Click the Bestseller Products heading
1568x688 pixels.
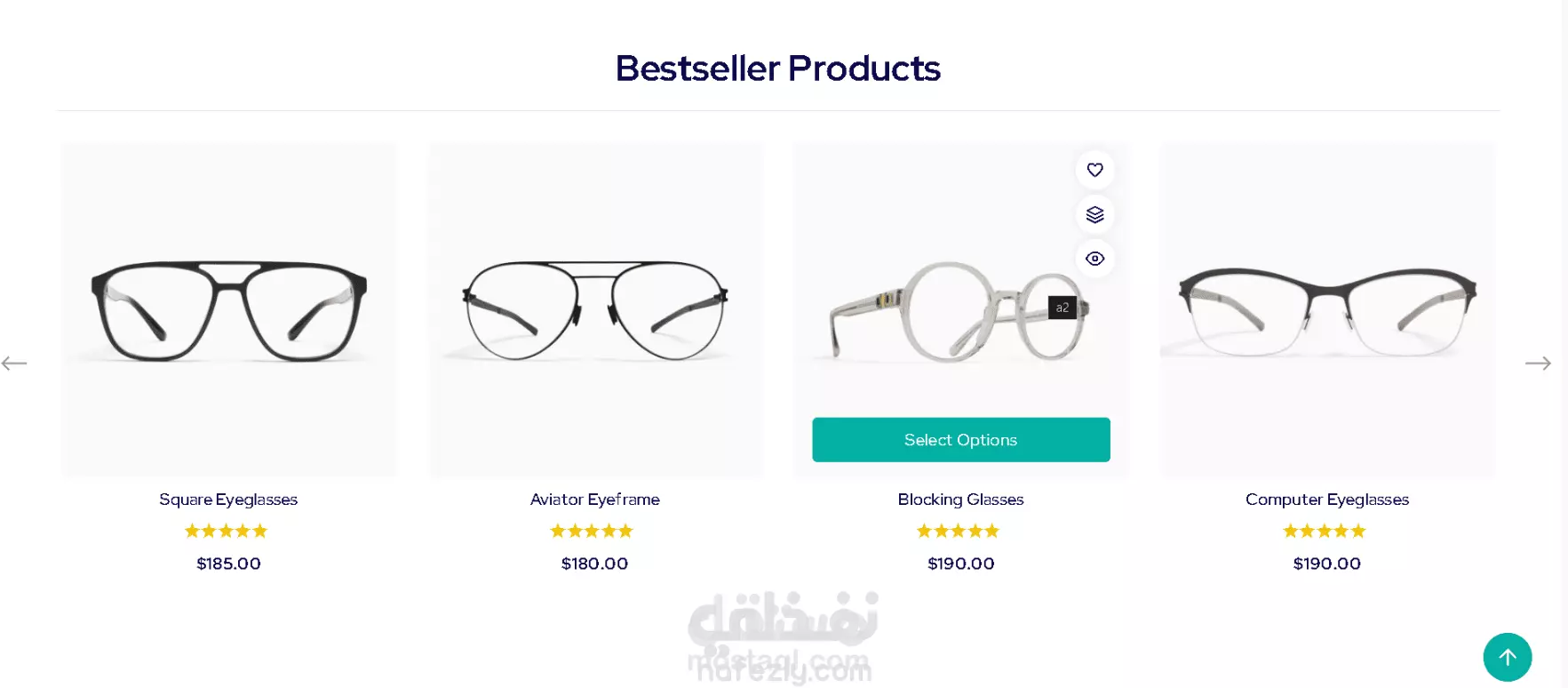tap(778, 68)
